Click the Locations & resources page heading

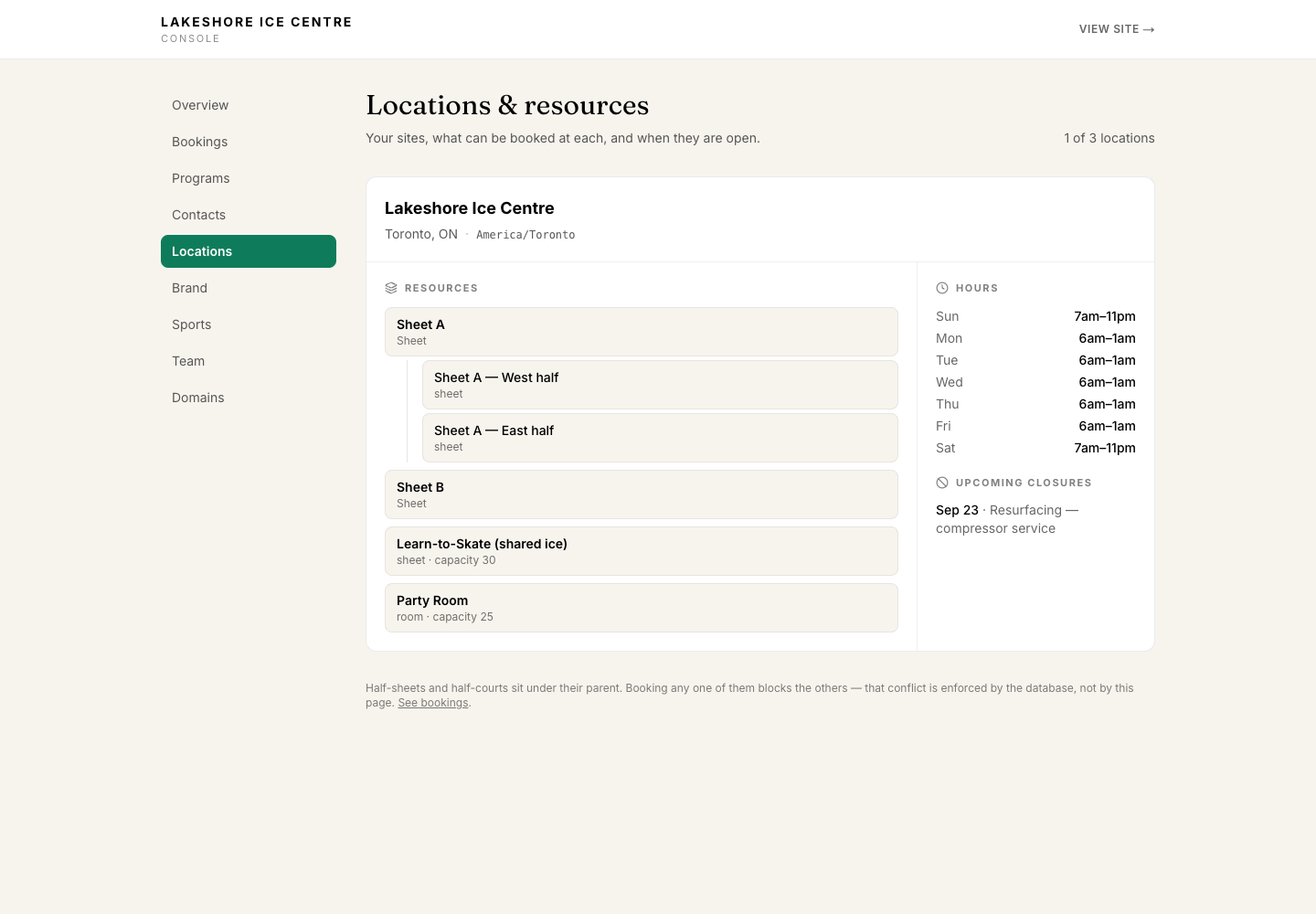point(507,105)
